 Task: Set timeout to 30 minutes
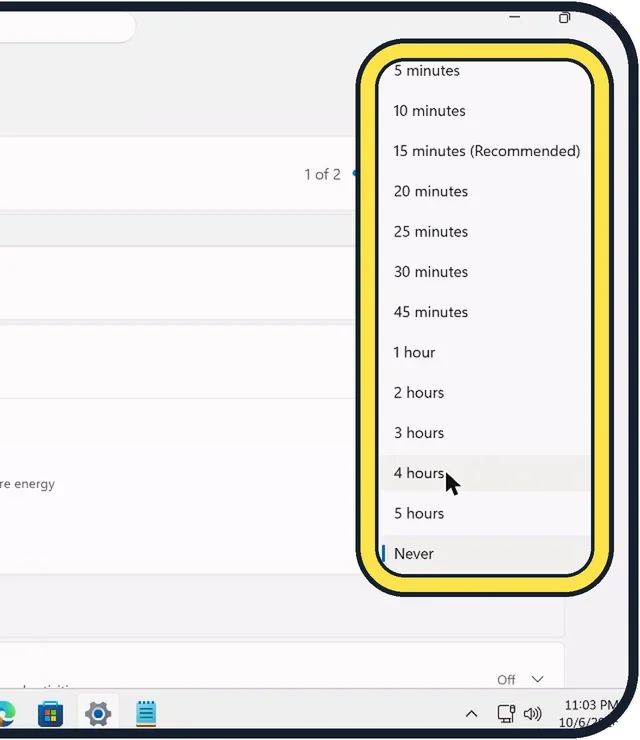click(x=485, y=272)
